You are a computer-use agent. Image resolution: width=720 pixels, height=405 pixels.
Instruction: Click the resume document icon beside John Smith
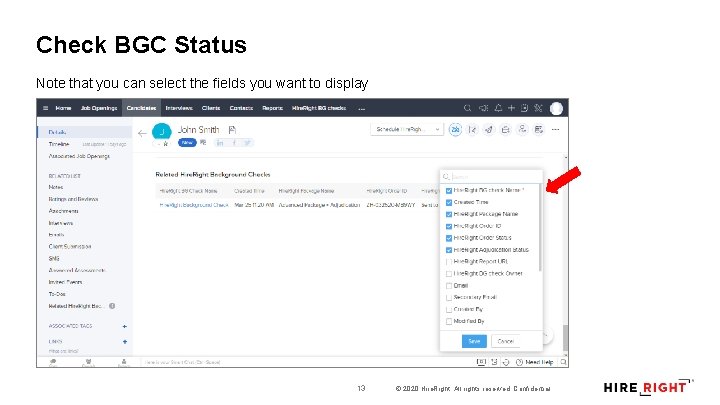[x=232, y=130]
